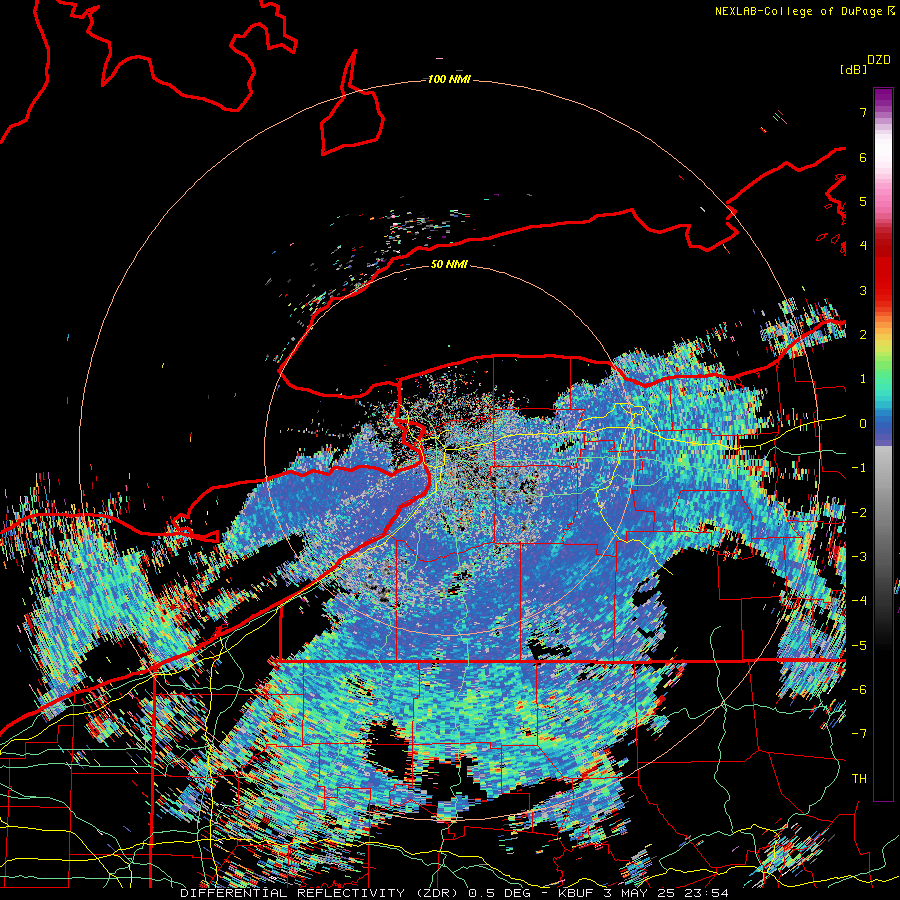Image resolution: width=900 pixels, height=900 pixels.
Task: Click the 4 value on the color scale
Action: 863,246
